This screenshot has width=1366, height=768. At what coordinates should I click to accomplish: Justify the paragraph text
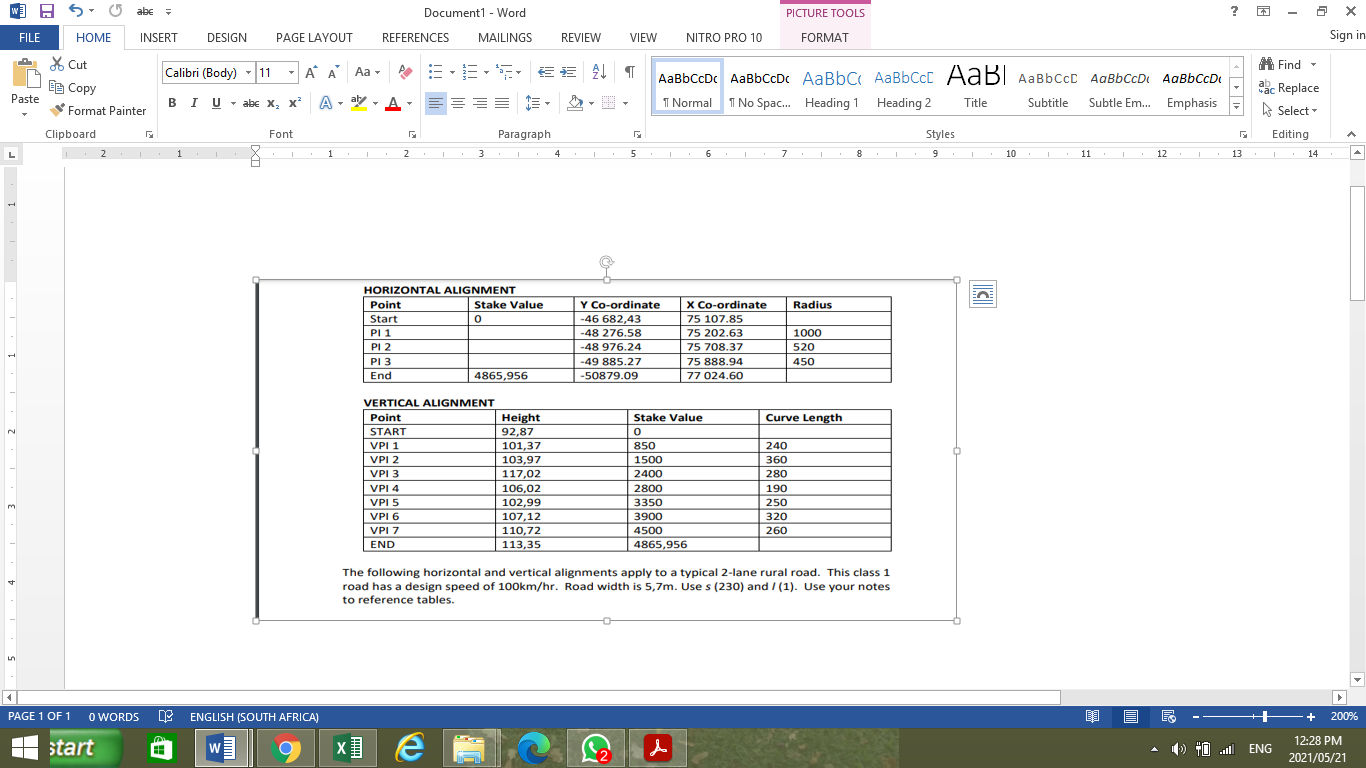tap(502, 103)
